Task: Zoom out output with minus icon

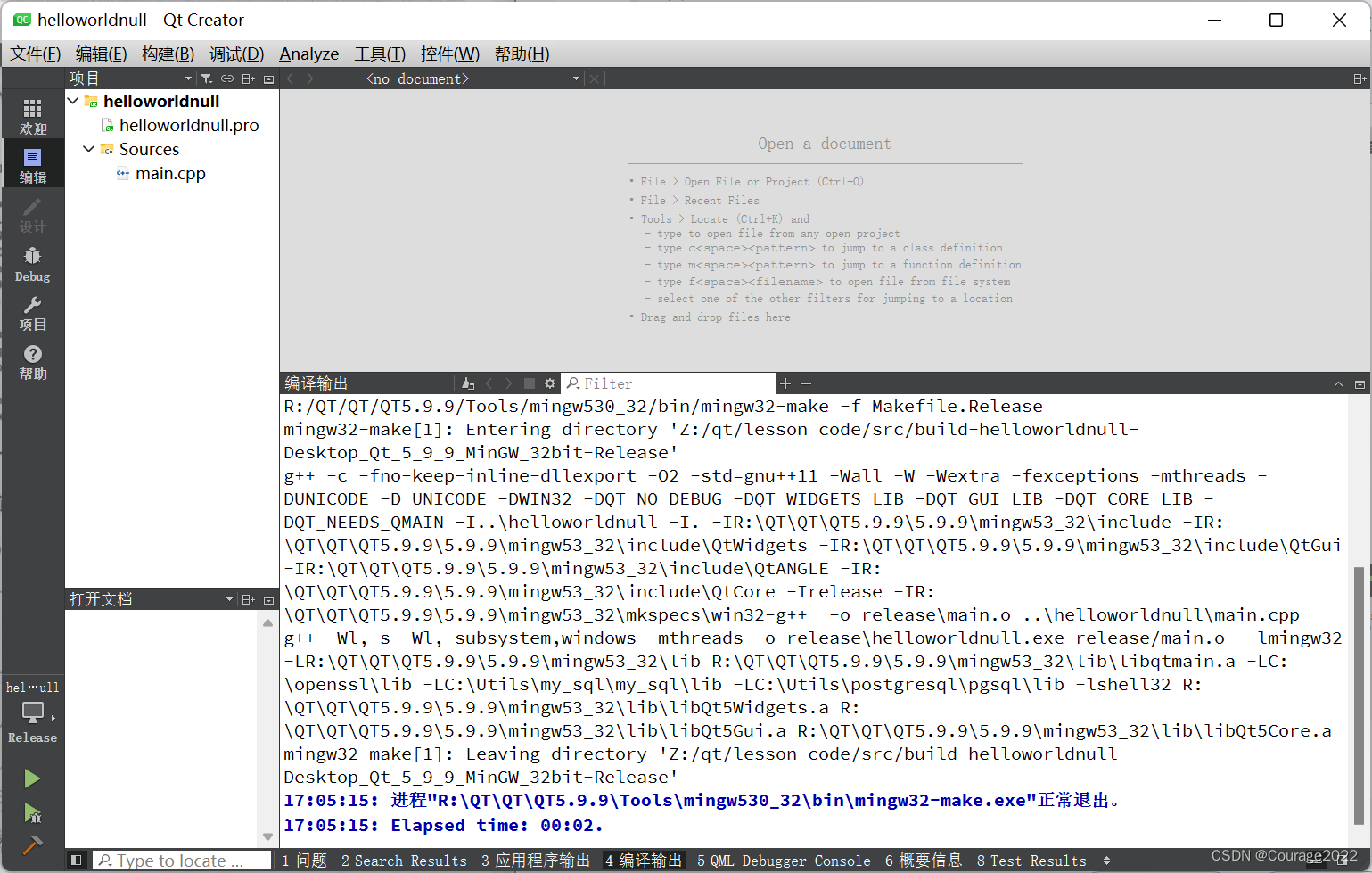Action: click(x=806, y=383)
